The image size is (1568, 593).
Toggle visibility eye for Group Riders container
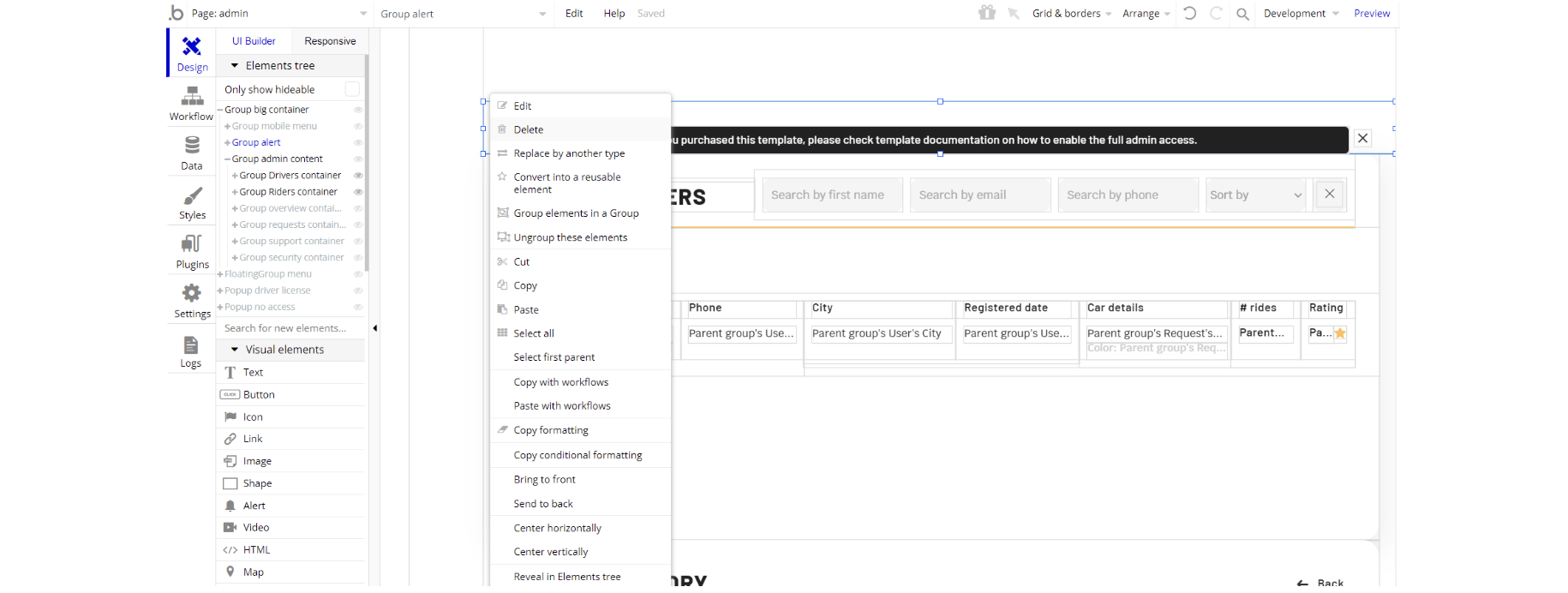pos(358,192)
